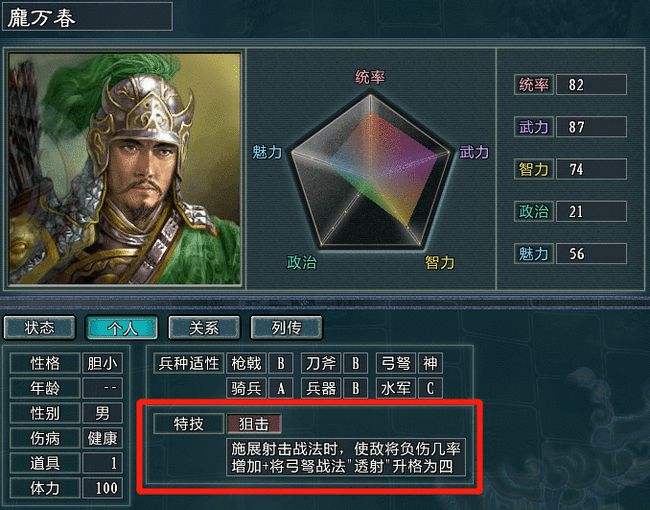Open the 关系 tab

coord(204,328)
